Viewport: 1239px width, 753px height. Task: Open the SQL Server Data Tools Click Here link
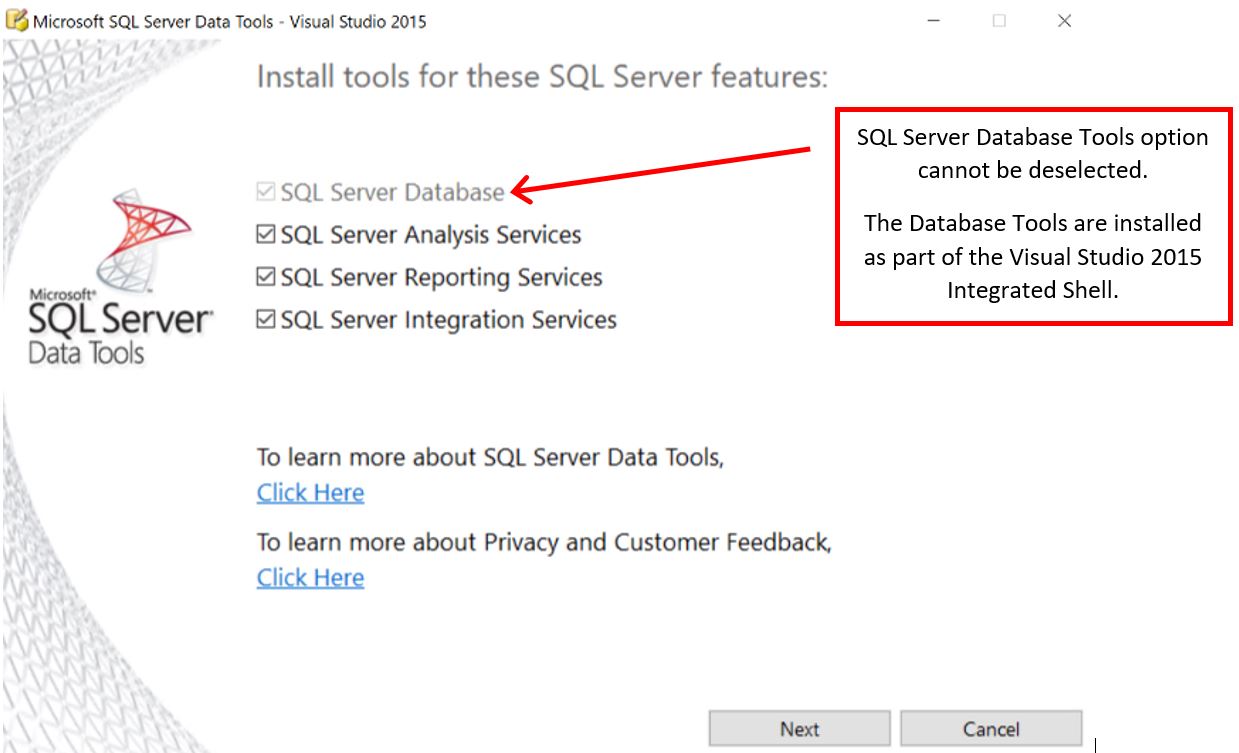(310, 493)
